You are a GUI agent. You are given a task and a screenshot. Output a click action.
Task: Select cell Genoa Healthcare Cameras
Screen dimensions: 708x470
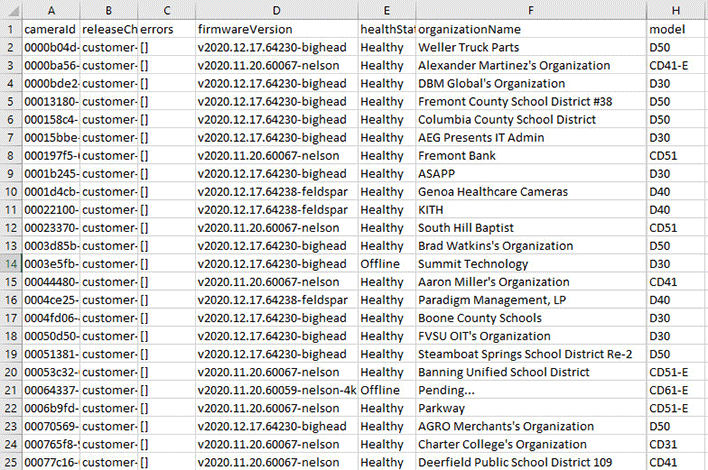point(531,192)
